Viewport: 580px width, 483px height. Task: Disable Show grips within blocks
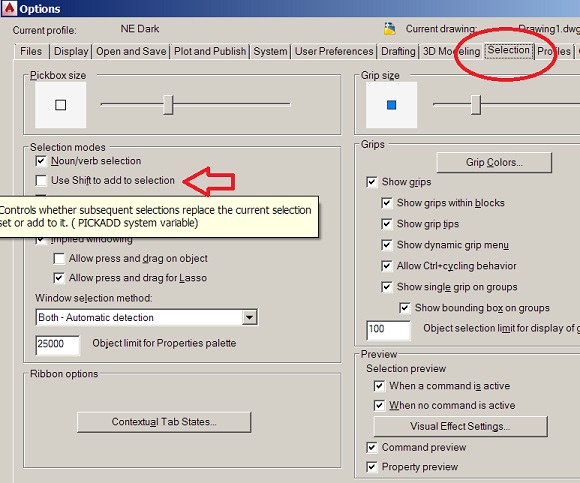[x=387, y=203]
